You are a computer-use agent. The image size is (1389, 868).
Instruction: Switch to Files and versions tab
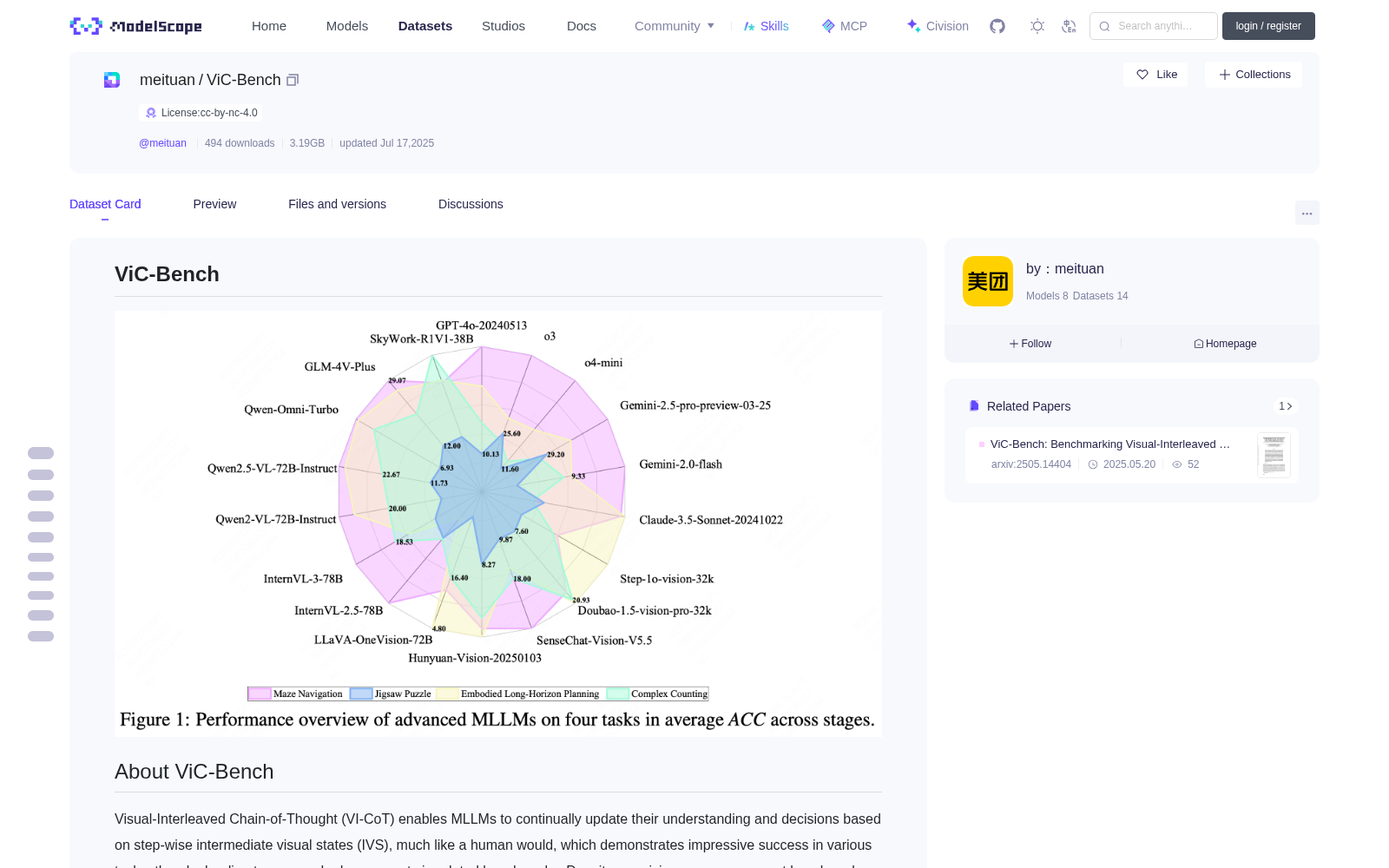point(337,204)
